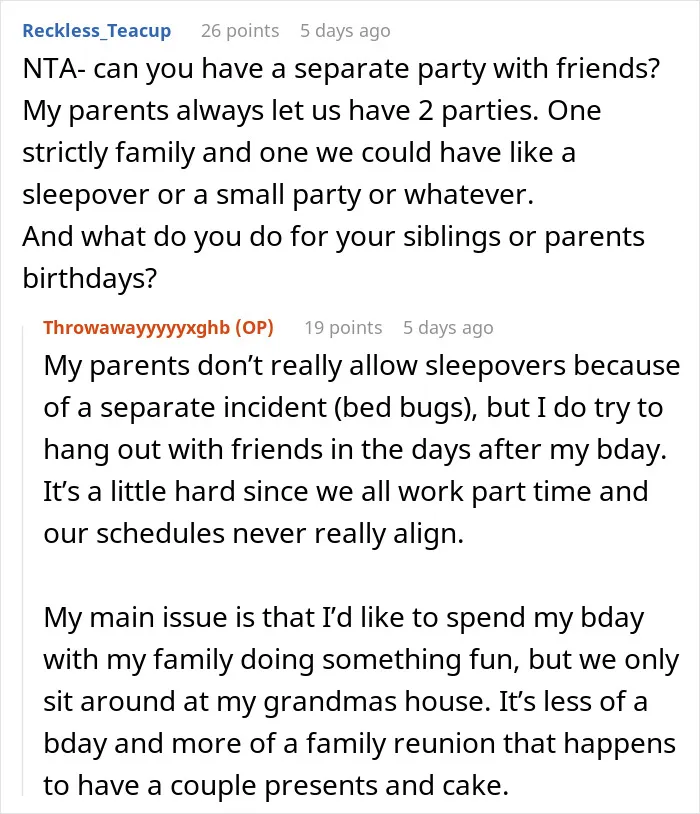Screen dimensions: 700x814
Task: Click the line 'sleepover or a small party'
Action: pyautogui.click(x=278, y=195)
